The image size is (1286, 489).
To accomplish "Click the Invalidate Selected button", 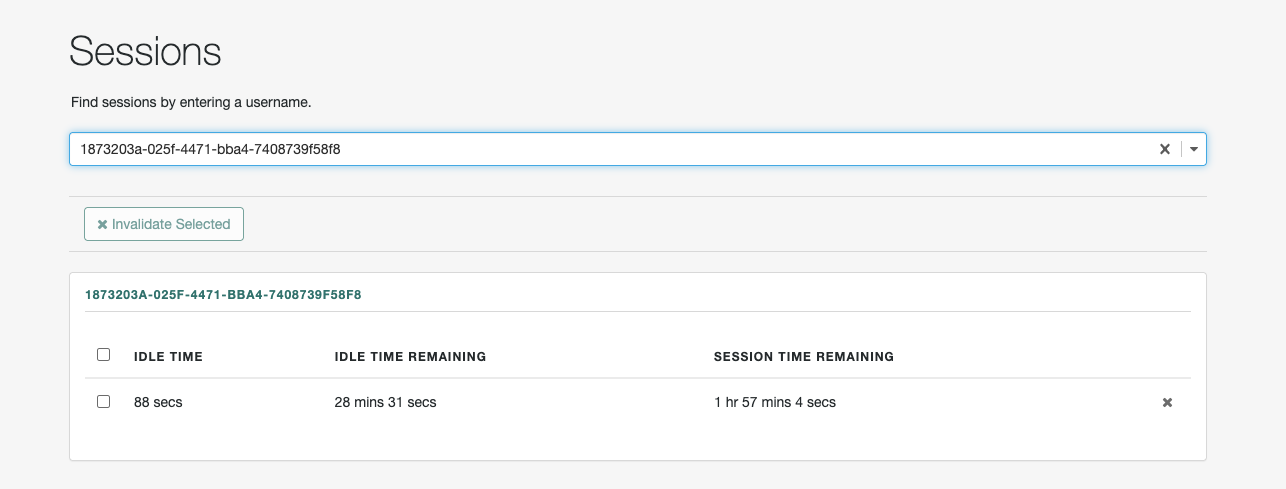I will (164, 224).
